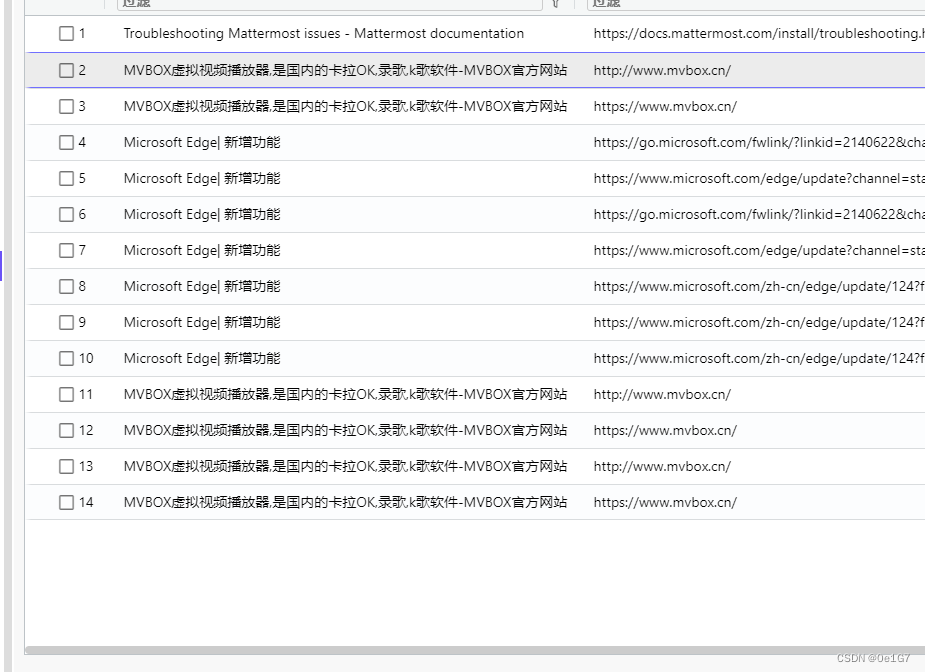Click the MVBOX title in row 2
The width and height of the screenshot is (925, 672).
pos(345,71)
